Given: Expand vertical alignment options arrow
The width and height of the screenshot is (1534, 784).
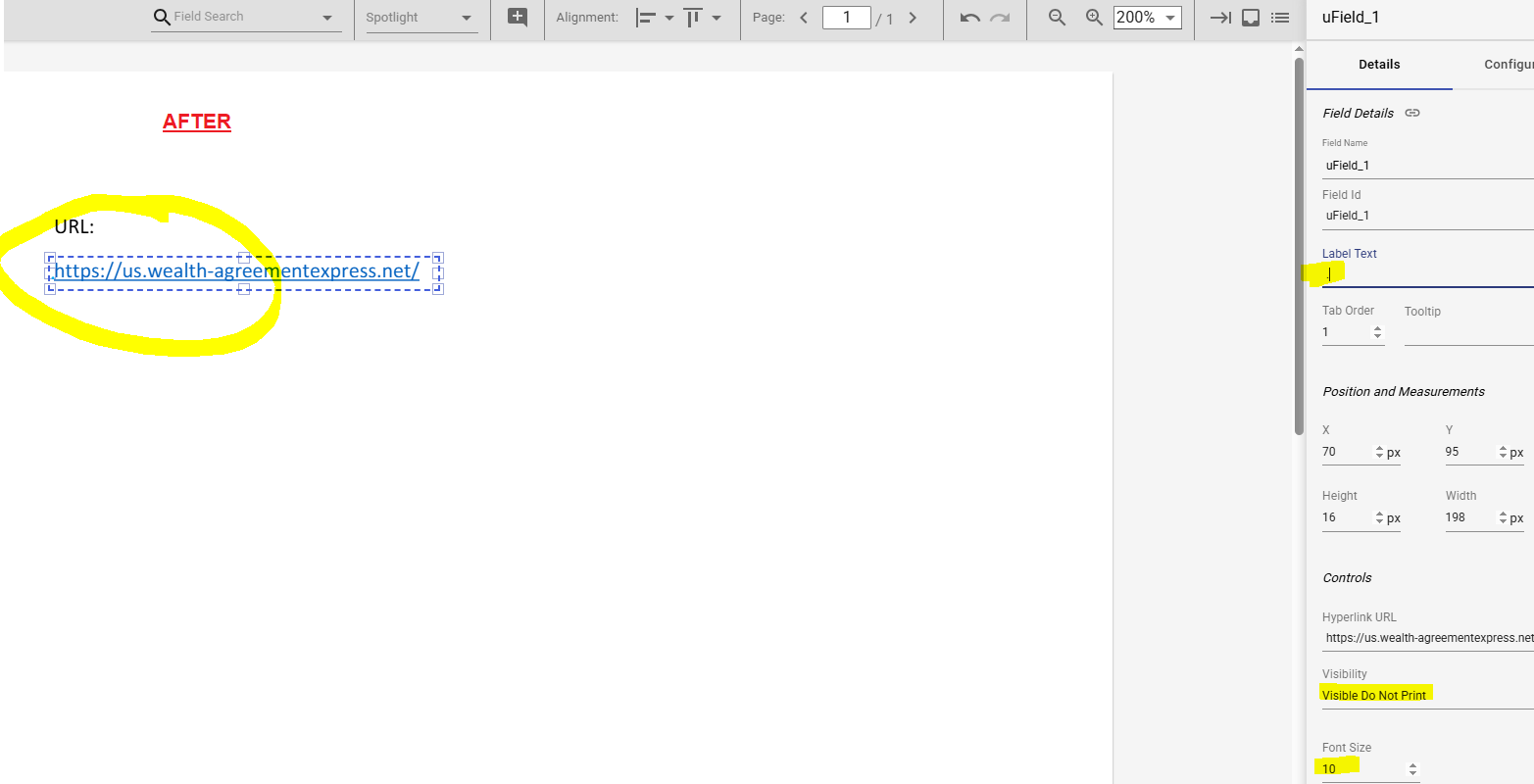Looking at the screenshot, I should tap(717, 18).
